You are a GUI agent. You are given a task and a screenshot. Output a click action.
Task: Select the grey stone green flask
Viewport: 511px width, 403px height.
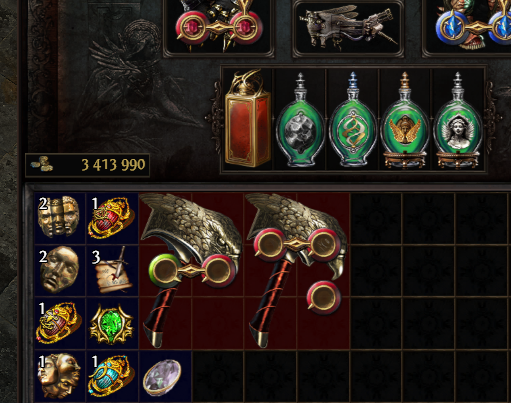point(300,119)
